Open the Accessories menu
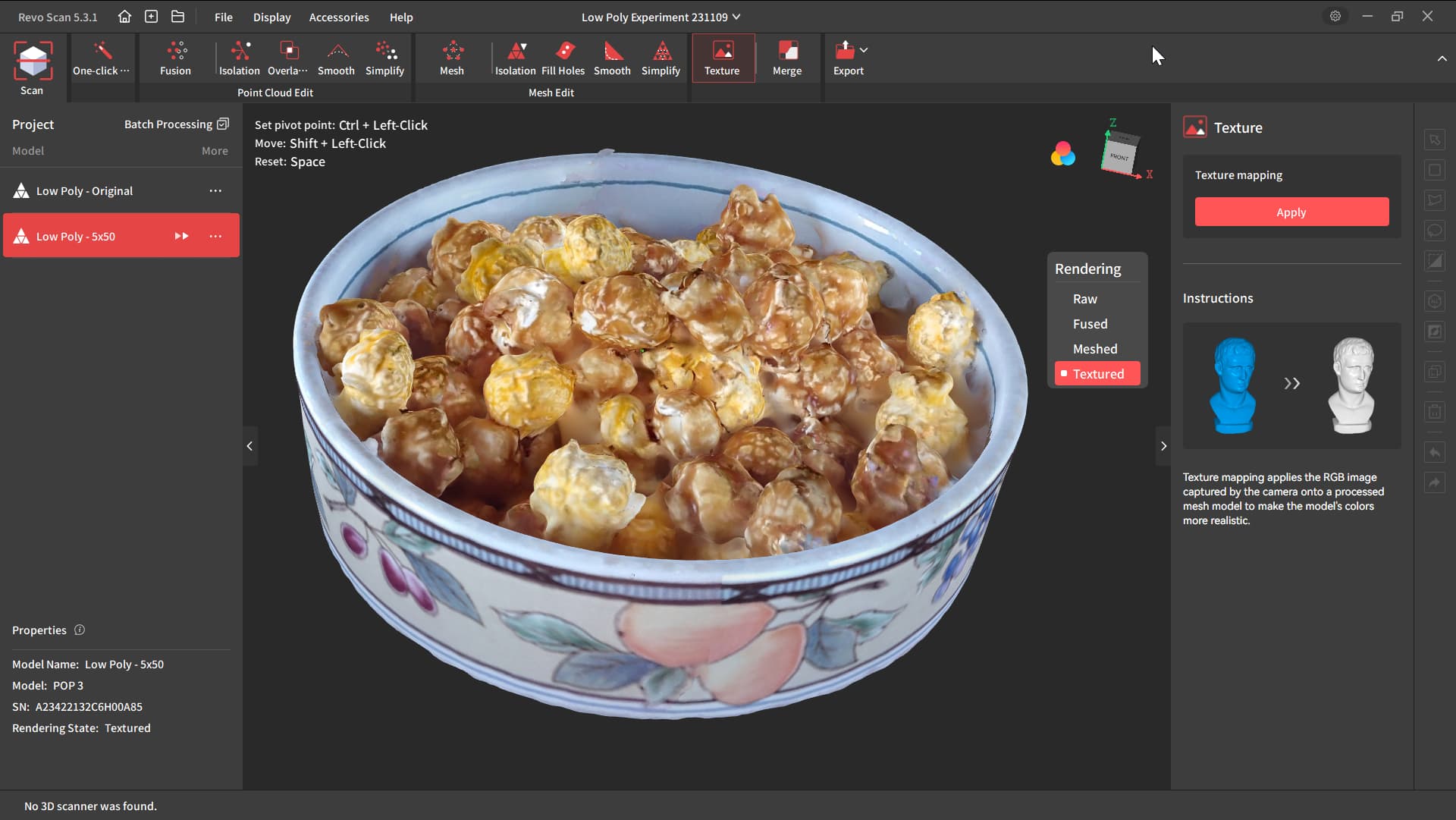Screen dimensions: 1456x820 tap(339, 17)
